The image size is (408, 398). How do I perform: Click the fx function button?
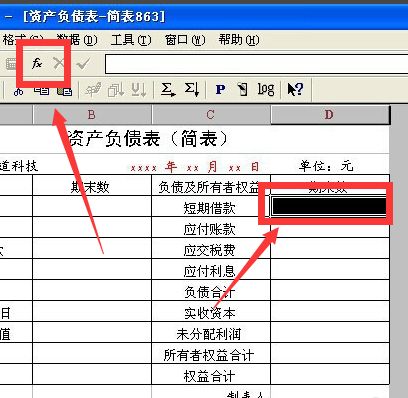[x=37, y=63]
